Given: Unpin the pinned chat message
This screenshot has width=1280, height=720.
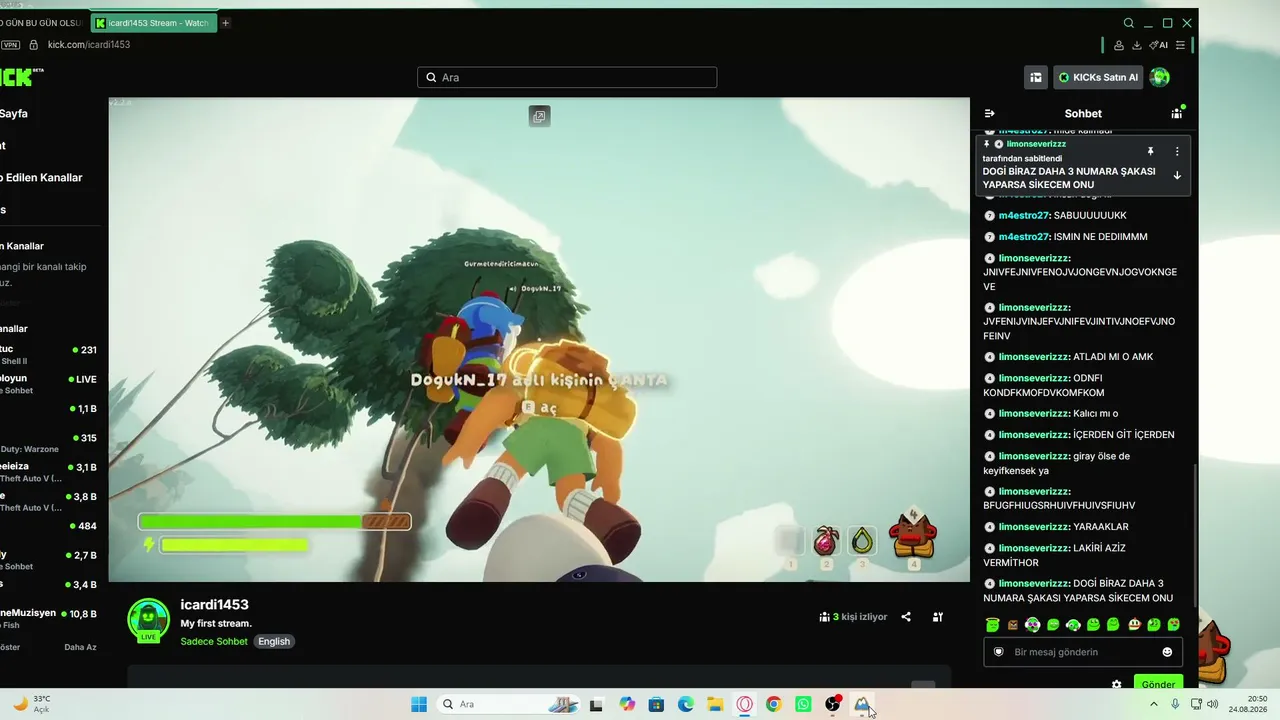Looking at the screenshot, I should click(1150, 151).
